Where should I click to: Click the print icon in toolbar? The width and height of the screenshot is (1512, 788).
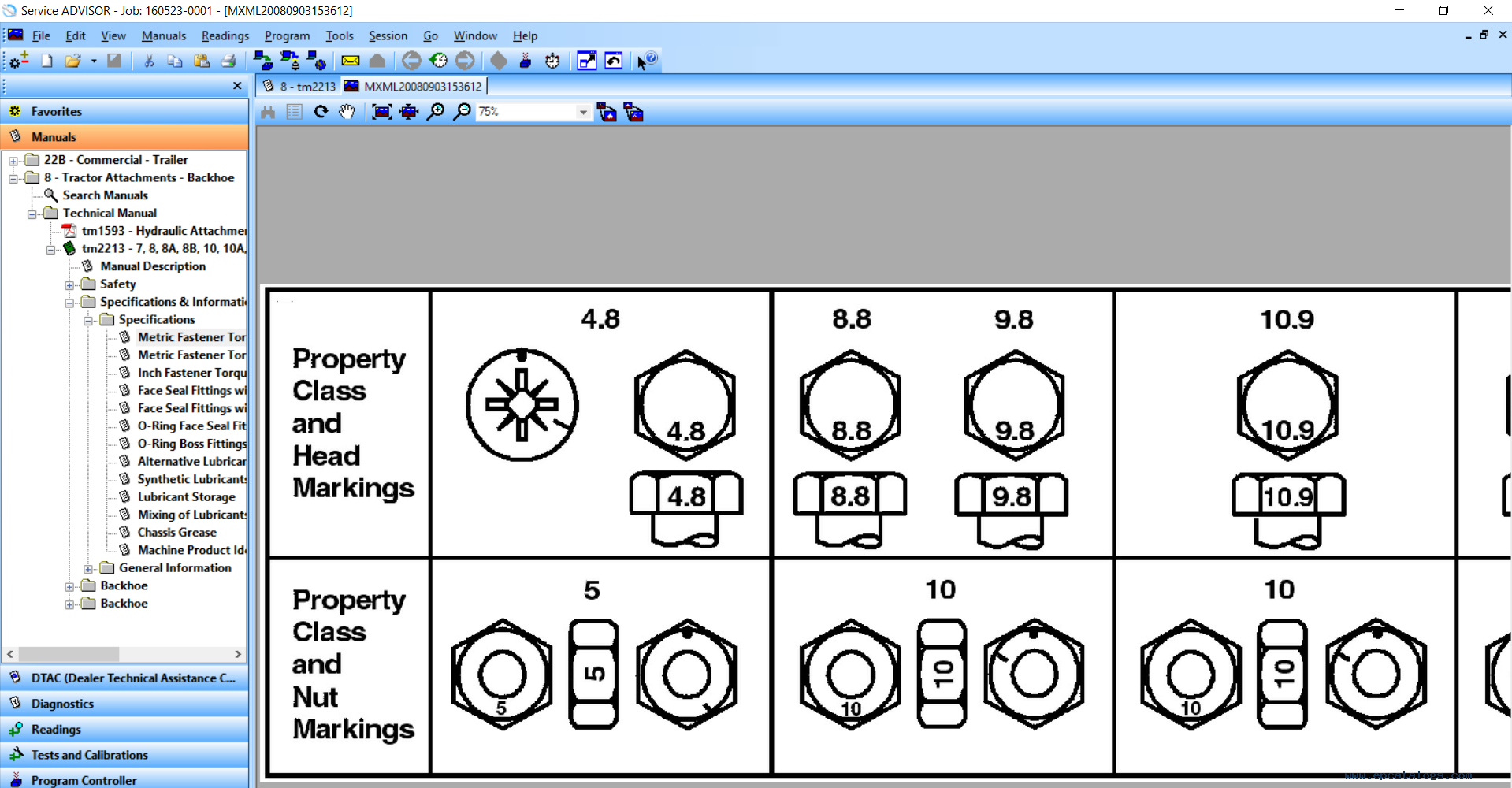228,61
